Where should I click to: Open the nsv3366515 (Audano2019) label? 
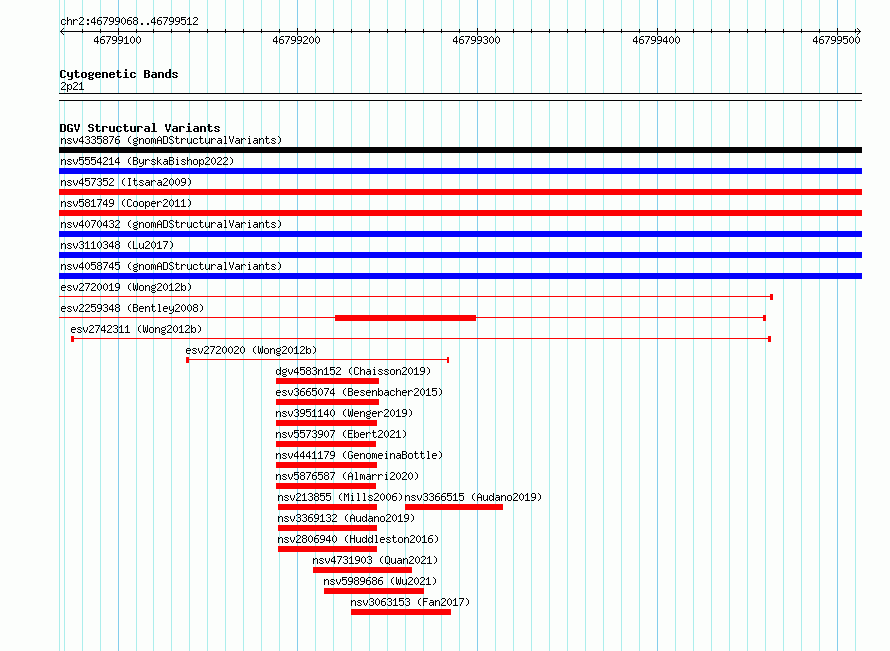[473, 497]
